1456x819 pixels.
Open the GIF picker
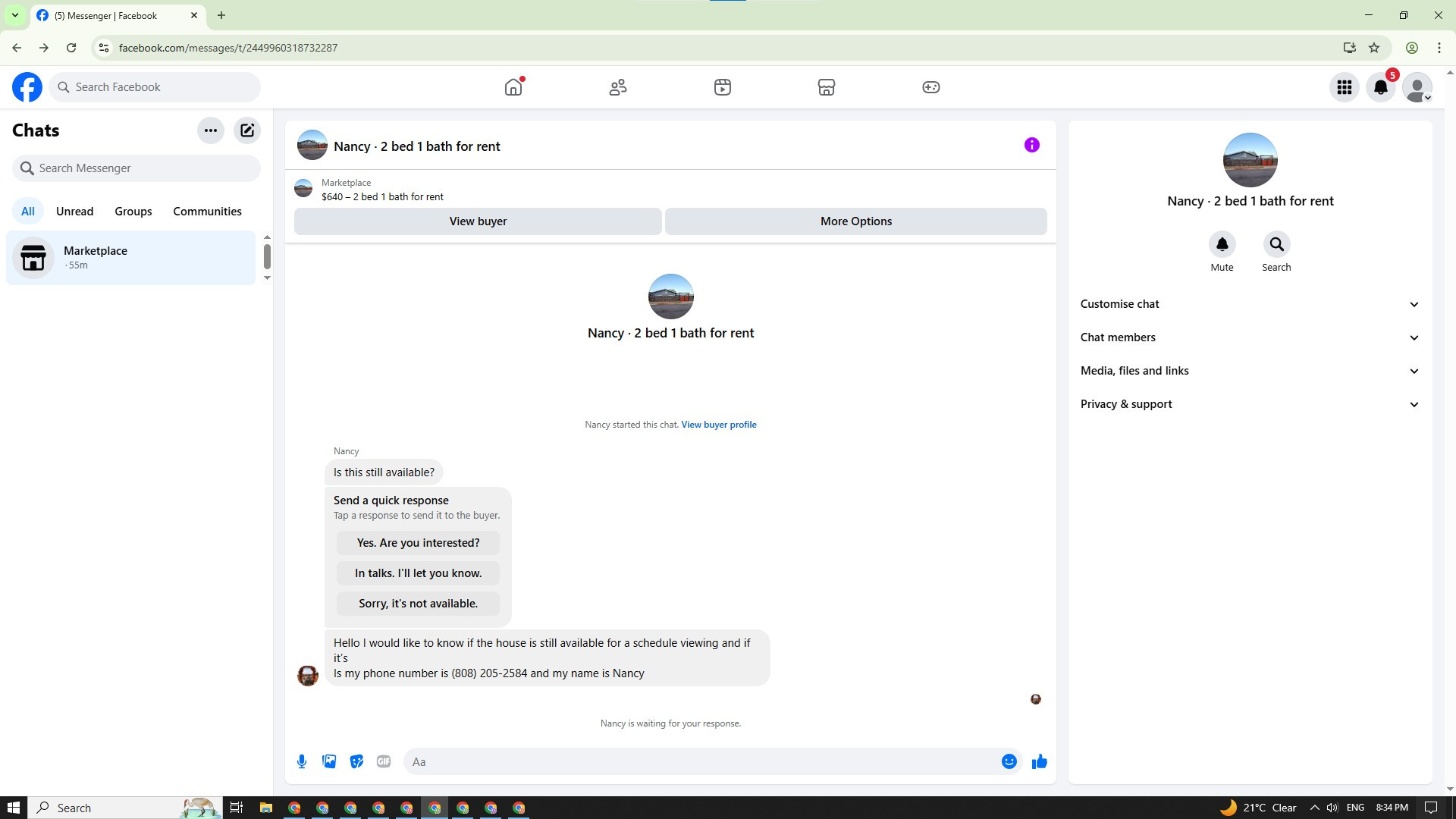coord(384,761)
